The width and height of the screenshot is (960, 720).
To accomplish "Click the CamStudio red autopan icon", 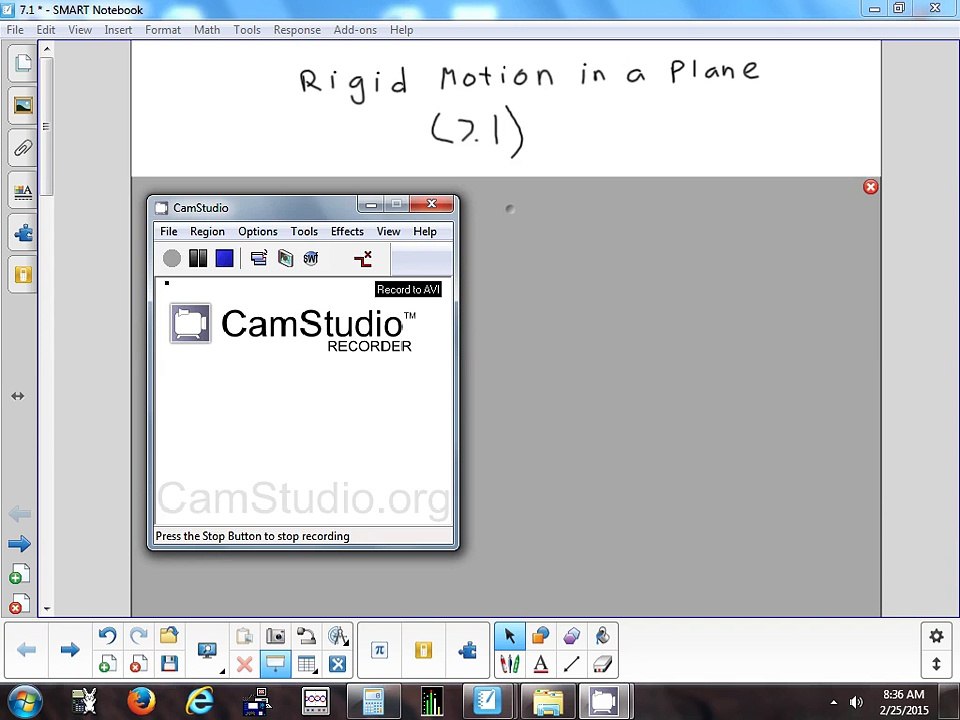I will click(x=363, y=258).
